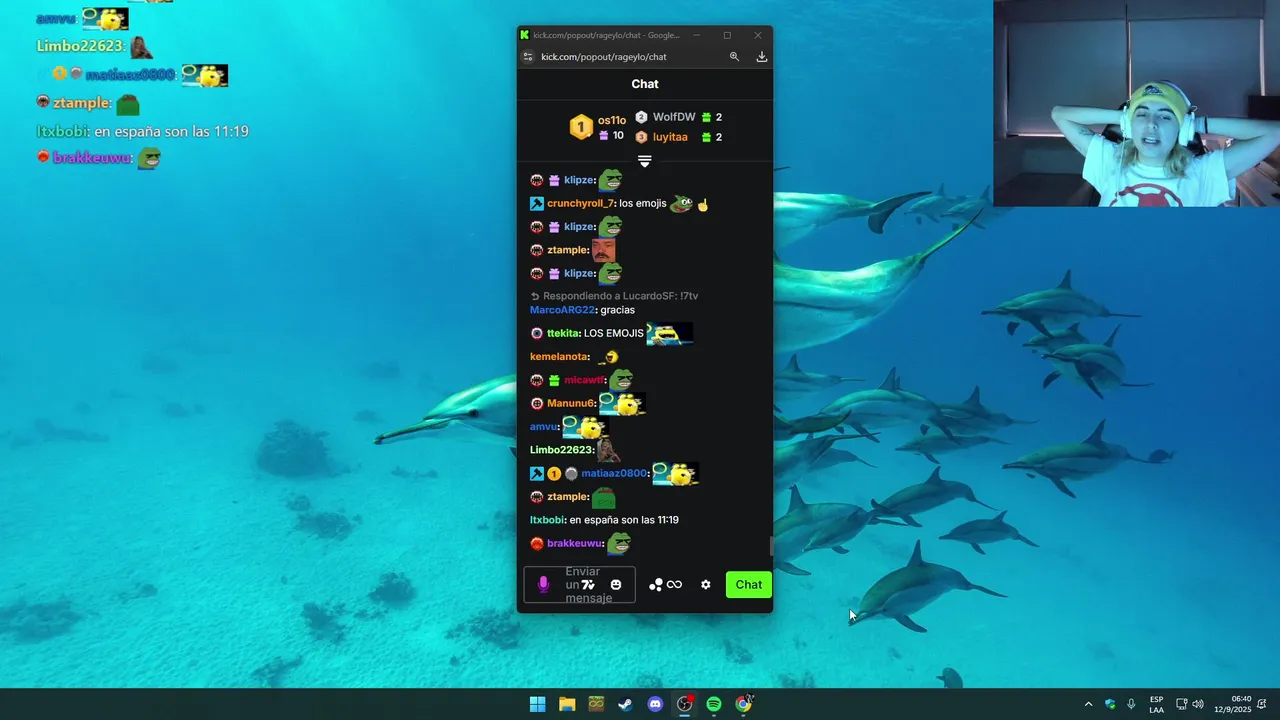The image size is (1280, 720).
Task: Click 'en españa son las 11:19' in chat window
Action: (624, 520)
